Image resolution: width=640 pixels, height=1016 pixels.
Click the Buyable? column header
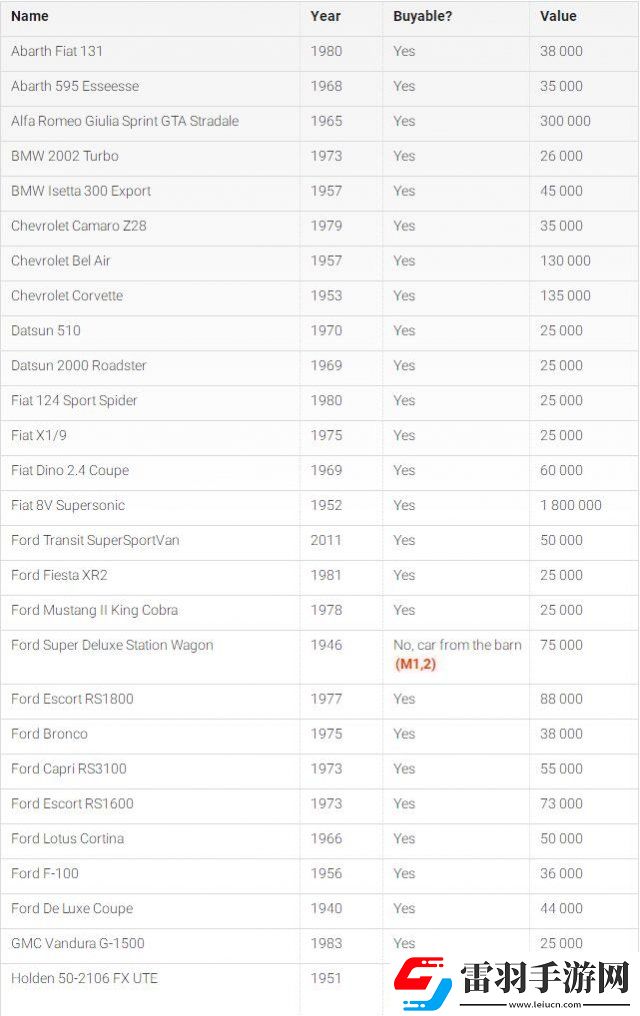[x=423, y=16]
